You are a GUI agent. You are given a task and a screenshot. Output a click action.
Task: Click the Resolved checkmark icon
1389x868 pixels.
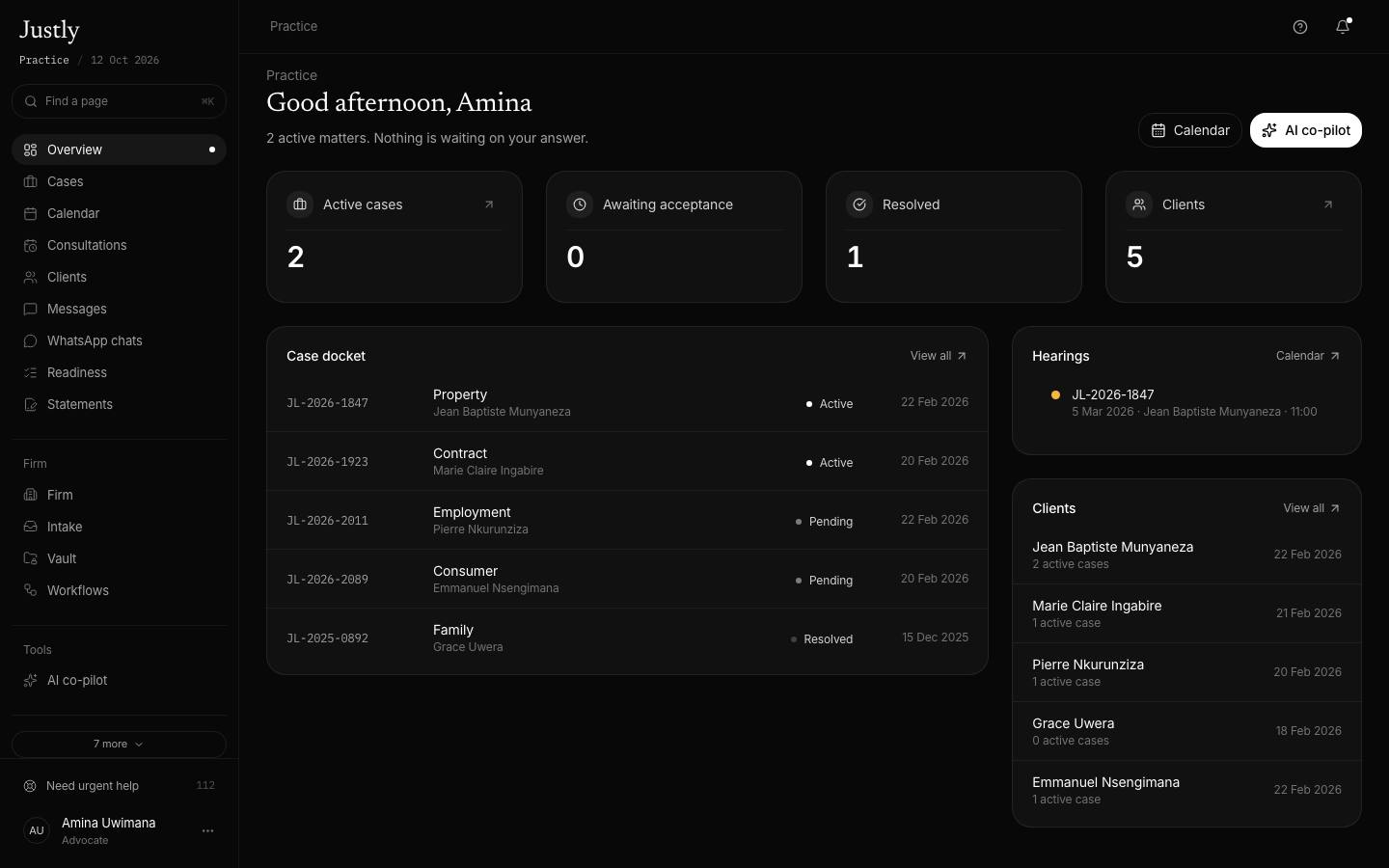point(859,204)
